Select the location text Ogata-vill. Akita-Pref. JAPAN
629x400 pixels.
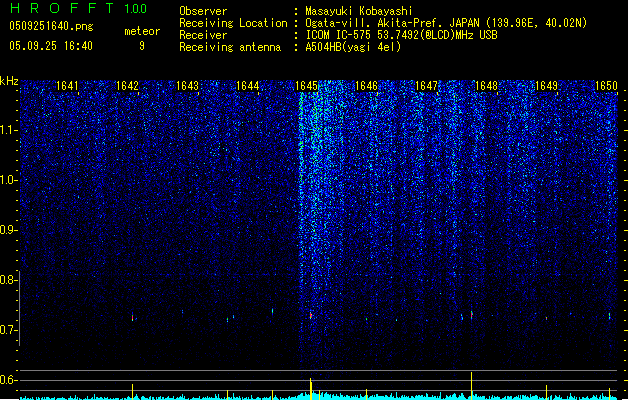click(x=392, y=23)
